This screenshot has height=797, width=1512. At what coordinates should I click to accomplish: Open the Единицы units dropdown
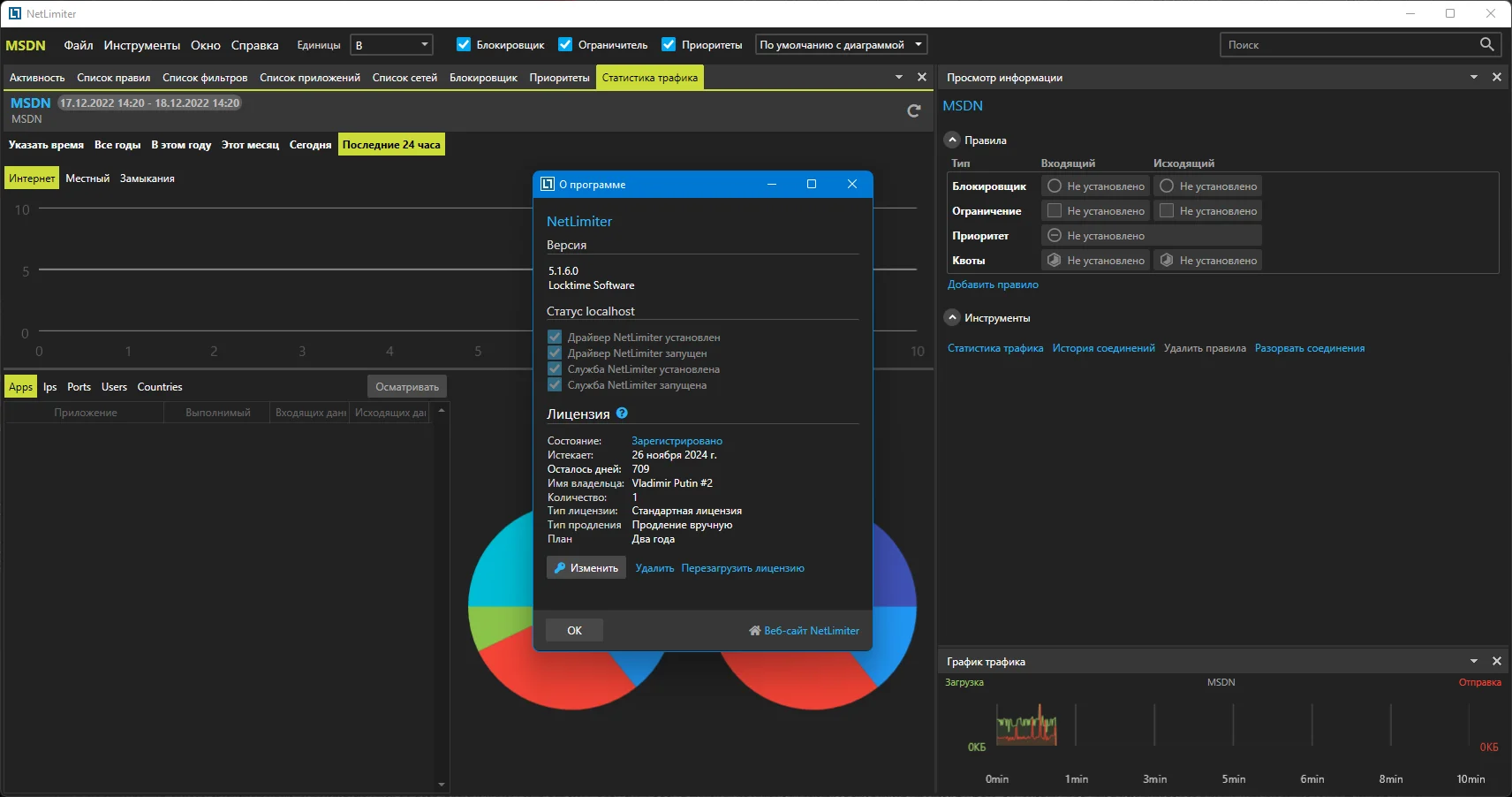point(391,44)
